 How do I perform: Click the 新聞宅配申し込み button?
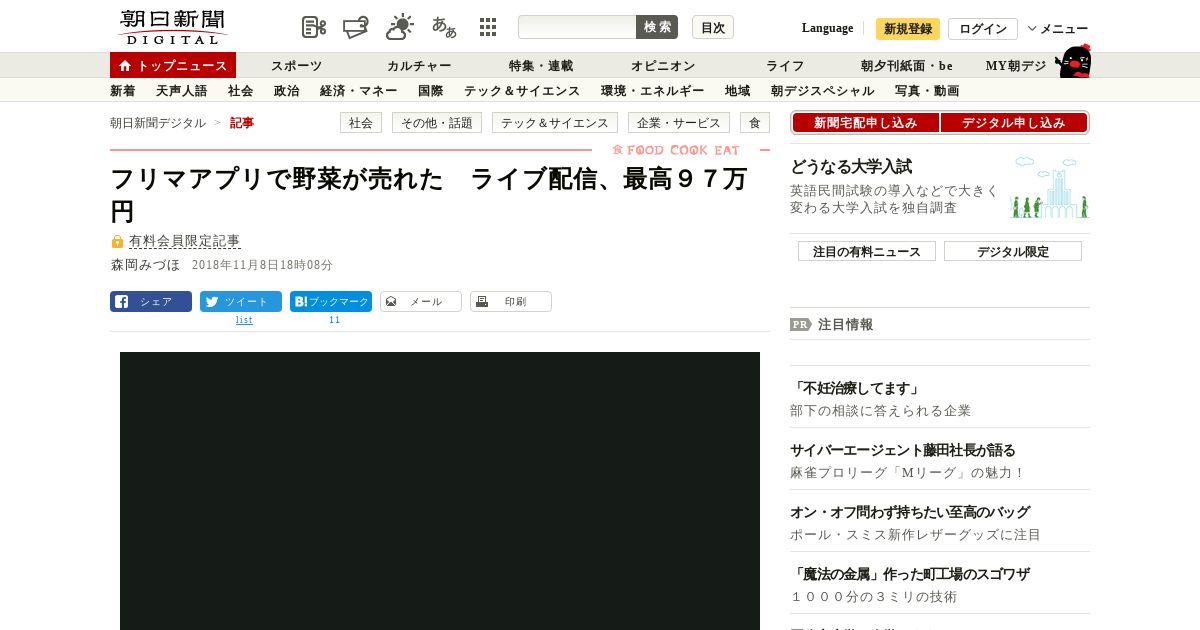865,123
